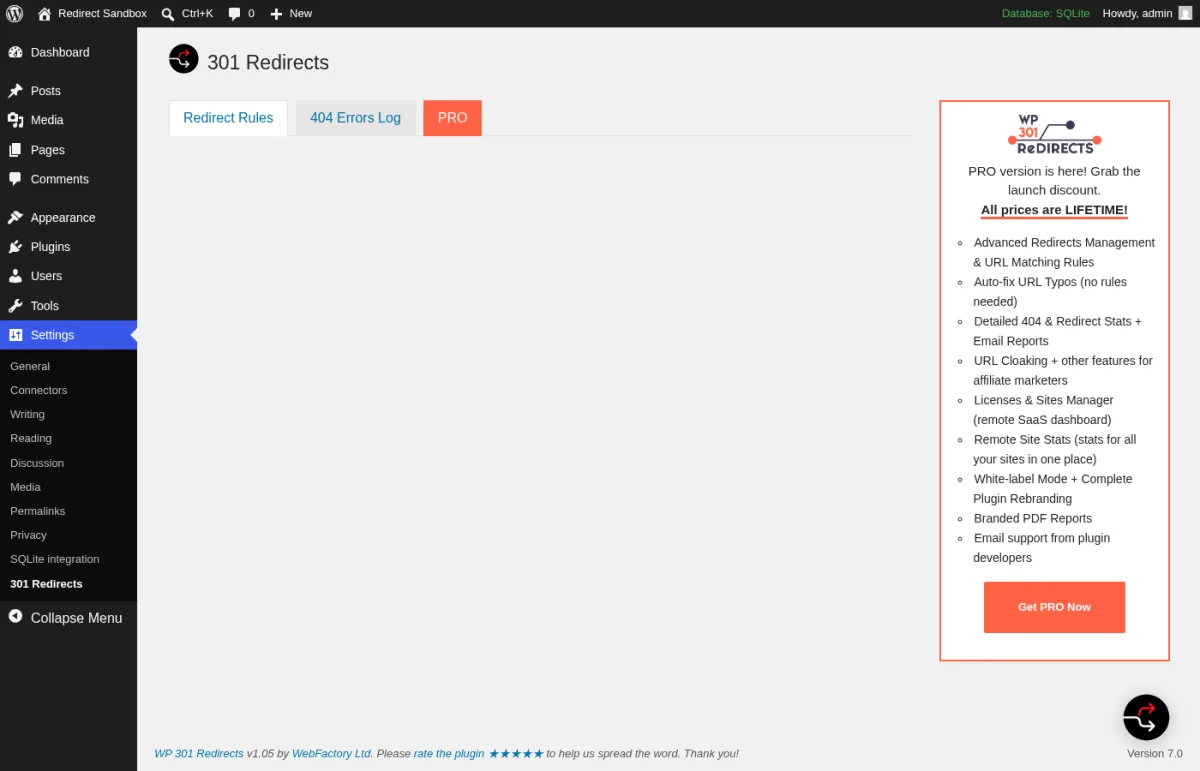Screen dimensions: 1200x771
Task: Click Redirect Sandbox site name
Action: point(102,14)
